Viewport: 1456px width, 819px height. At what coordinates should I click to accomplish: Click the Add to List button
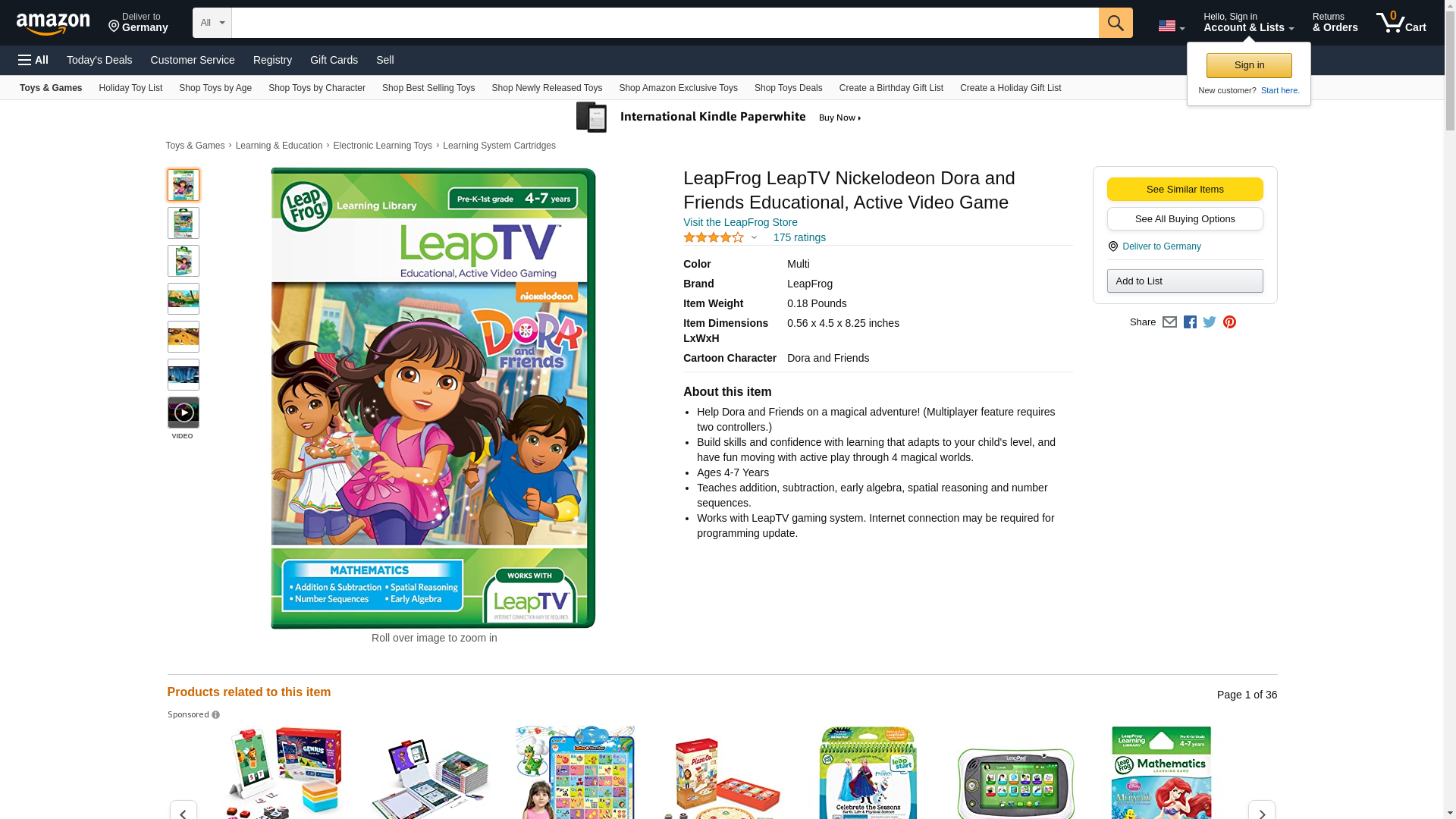(1185, 281)
